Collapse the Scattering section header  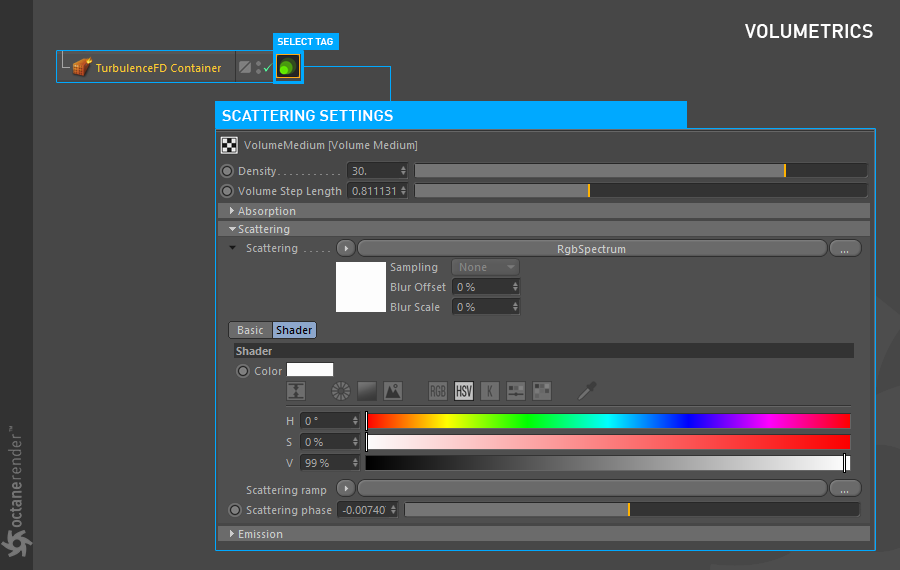[544, 229]
